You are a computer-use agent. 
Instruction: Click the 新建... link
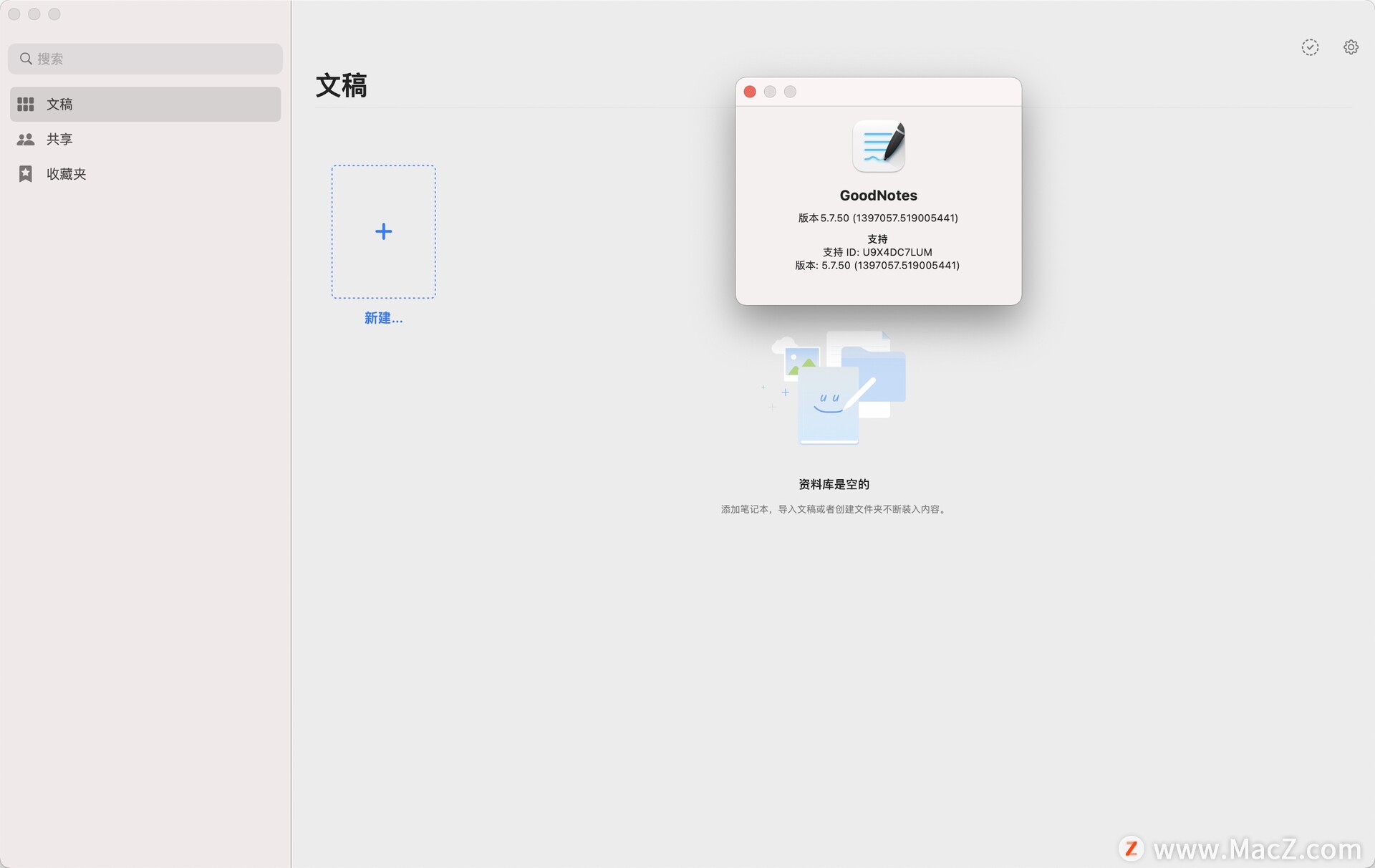point(383,318)
